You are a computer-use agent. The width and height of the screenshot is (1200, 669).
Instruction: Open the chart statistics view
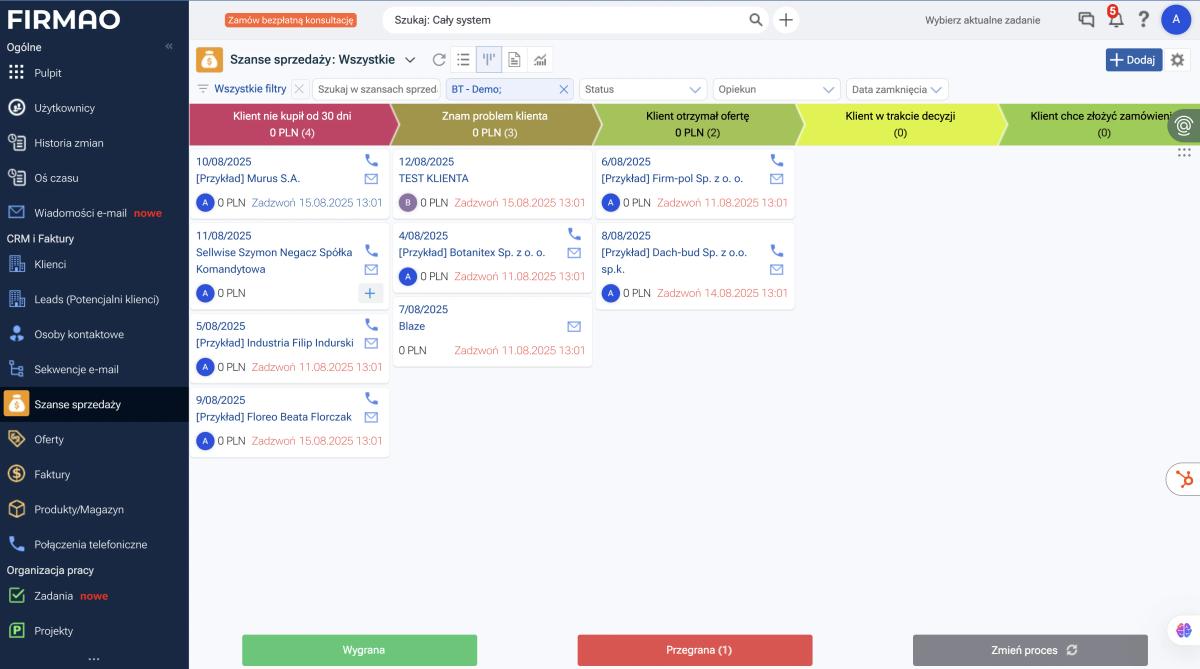click(x=540, y=60)
